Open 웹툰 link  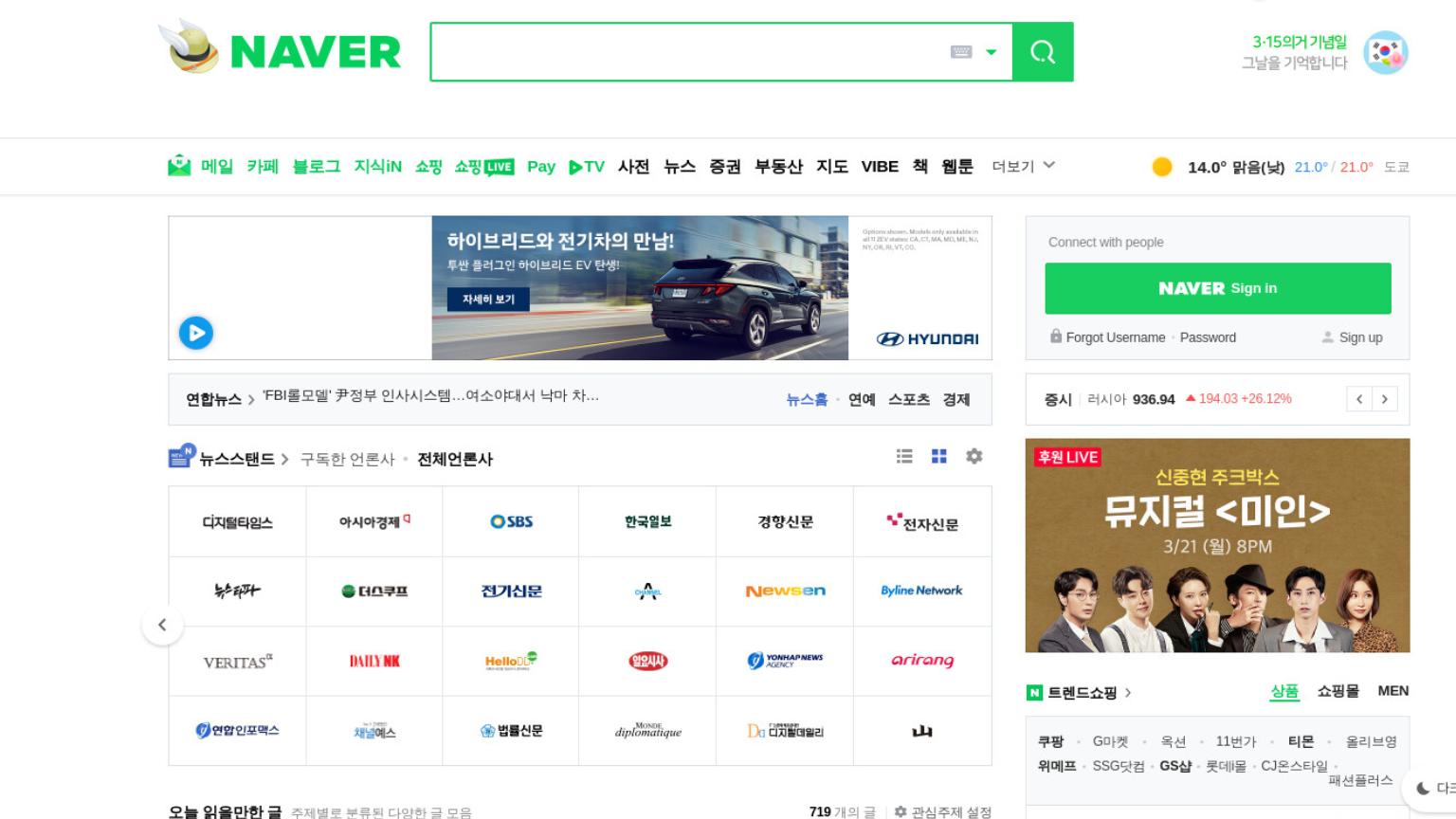click(x=957, y=167)
